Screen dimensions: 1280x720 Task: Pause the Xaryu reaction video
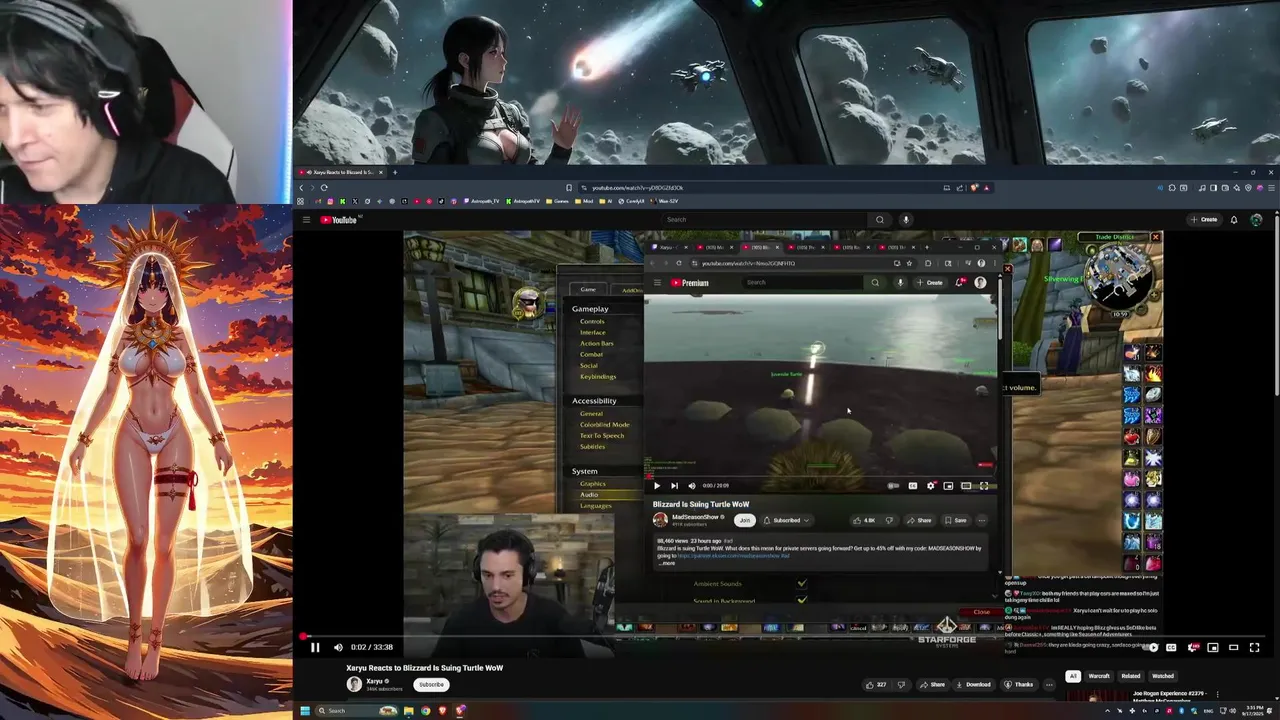314,647
